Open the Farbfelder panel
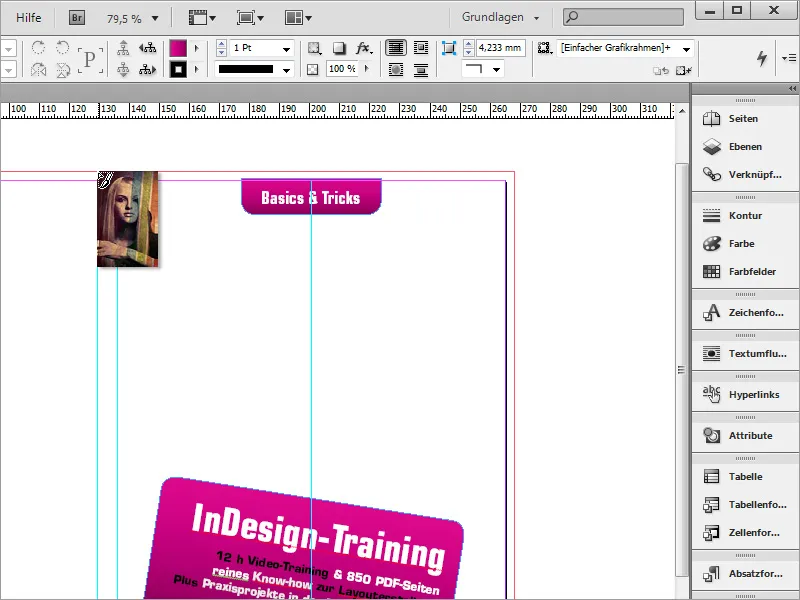The height and width of the screenshot is (600, 800). pos(745,271)
